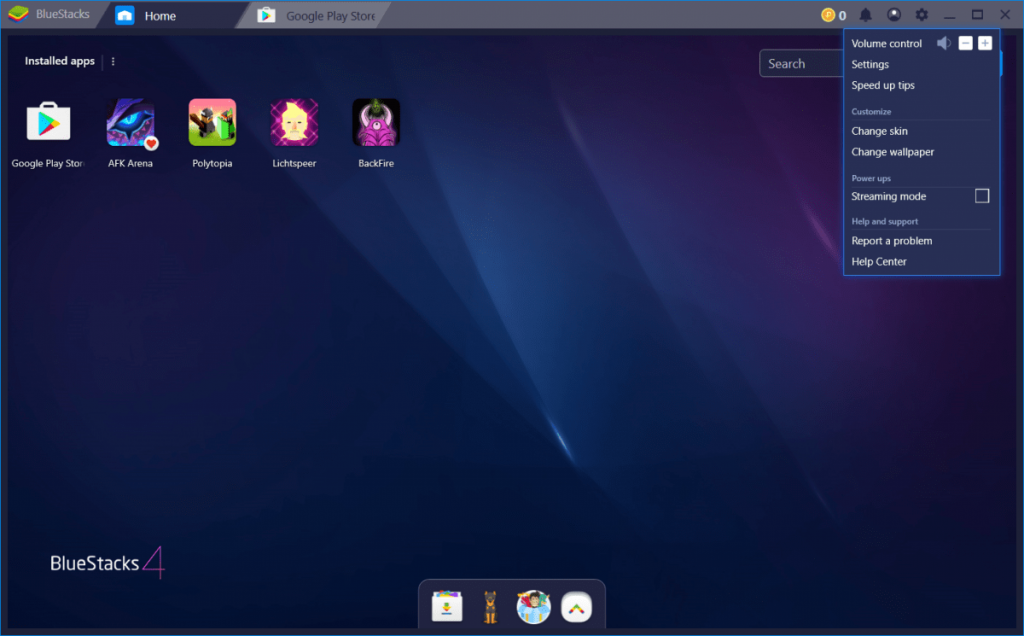Click the BlueStacks logo in title bar
Viewport: 1024px width, 636px height.
point(18,14)
